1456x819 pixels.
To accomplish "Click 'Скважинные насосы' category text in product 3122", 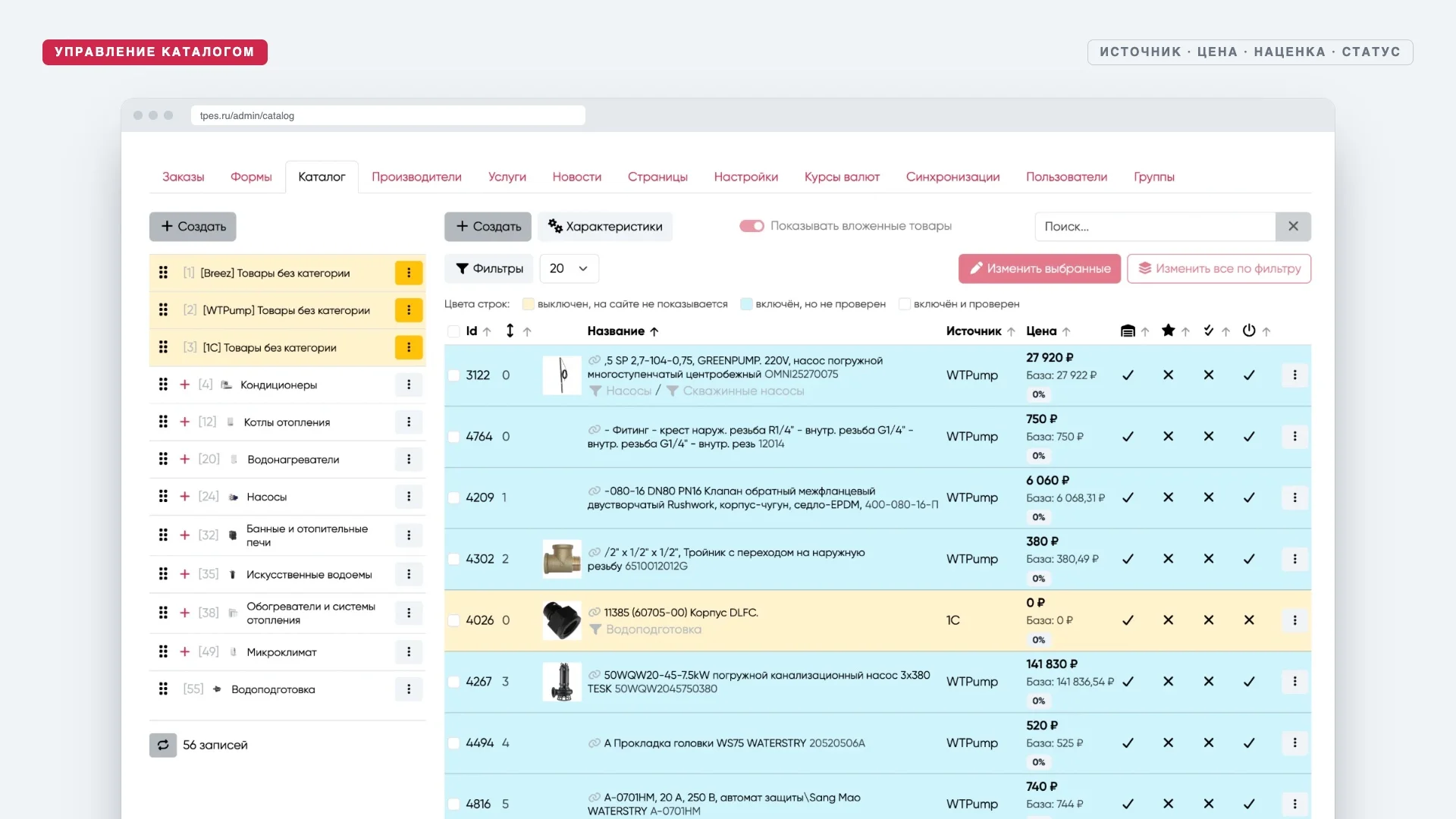I will point(743,391).
